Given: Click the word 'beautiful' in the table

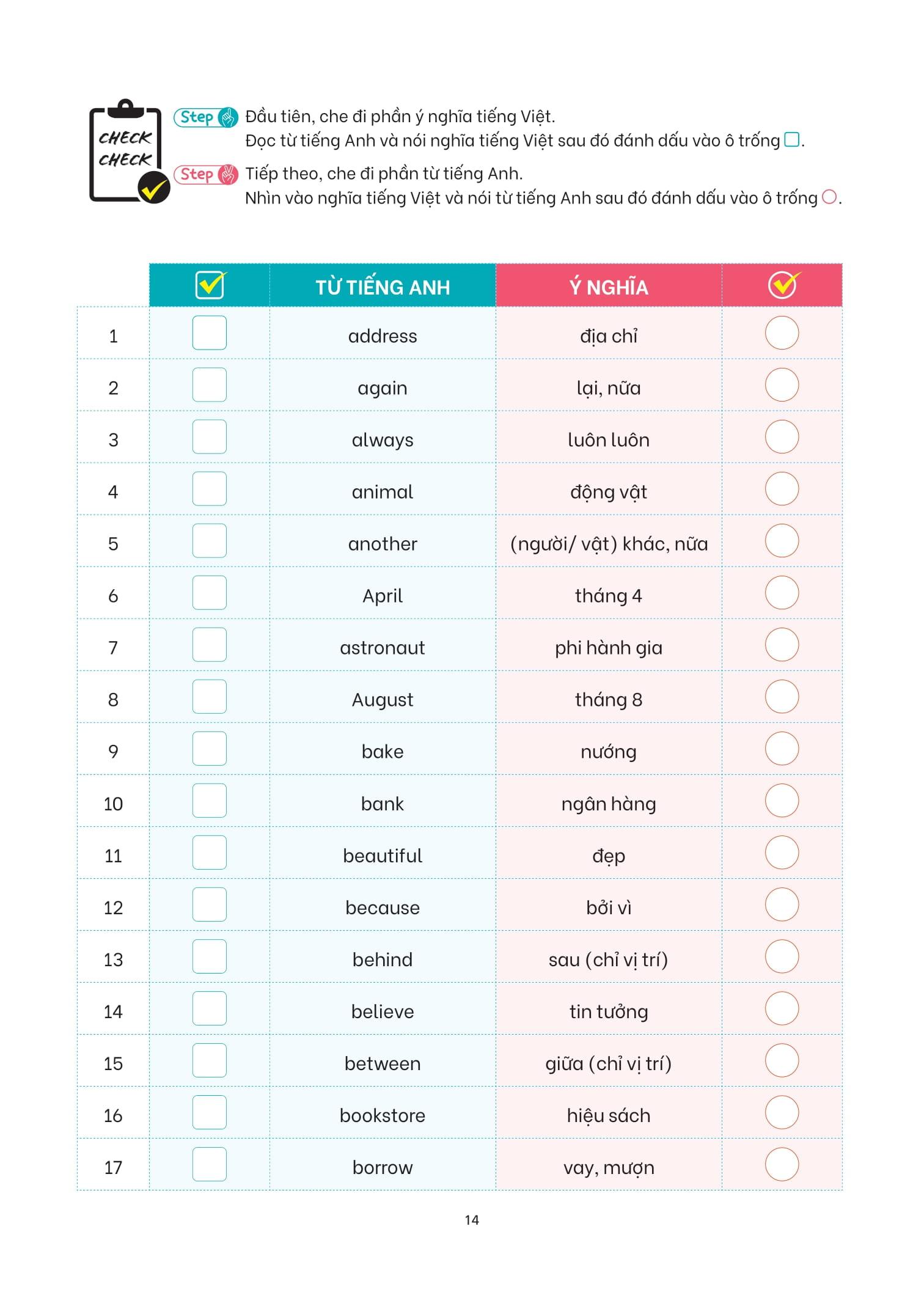Looking at the screenshot, I should (383, 856).
